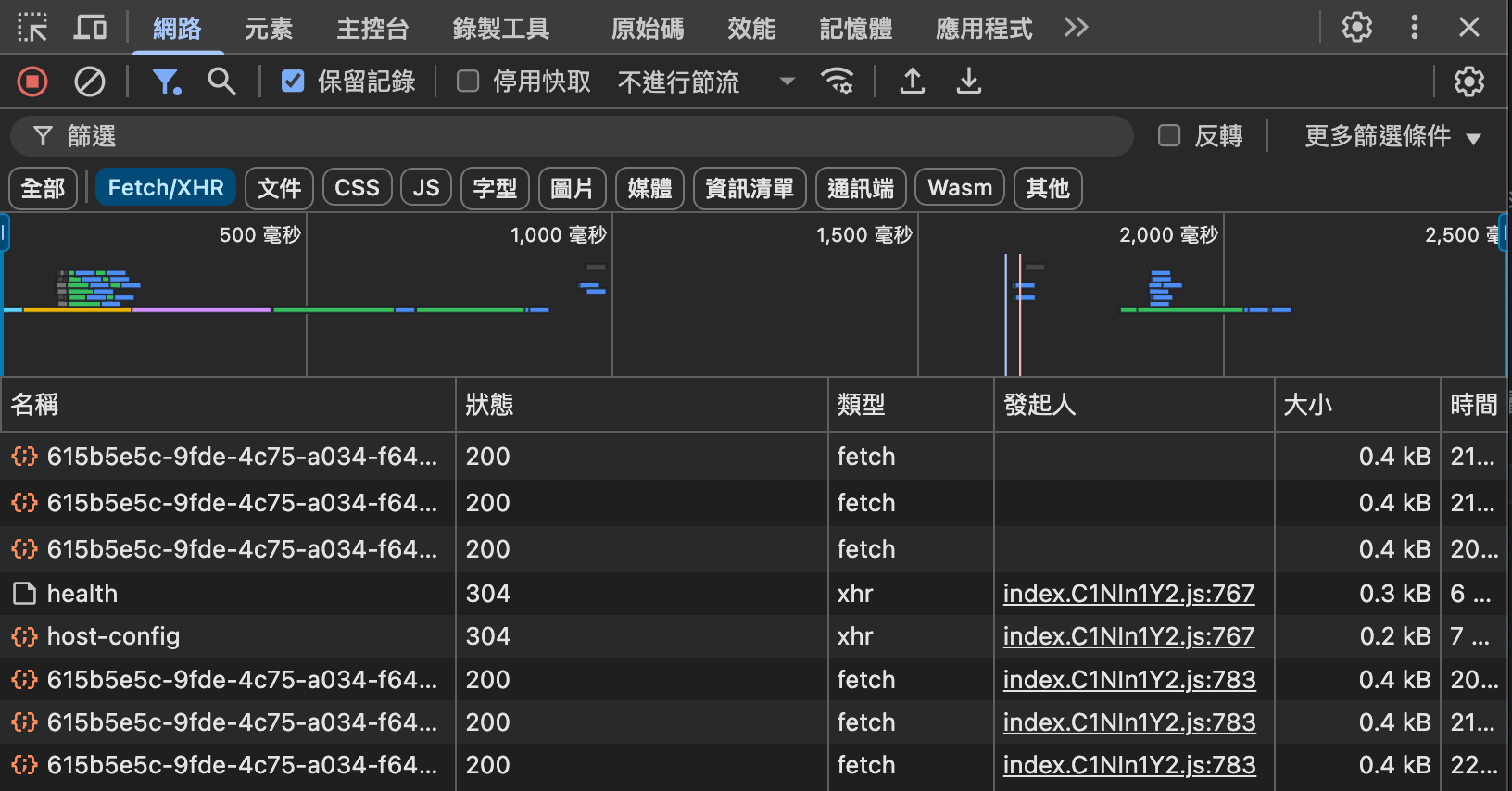Export HAR file with download icon
The width and height of the screenshot is (1512, 791).
(969, 82)
